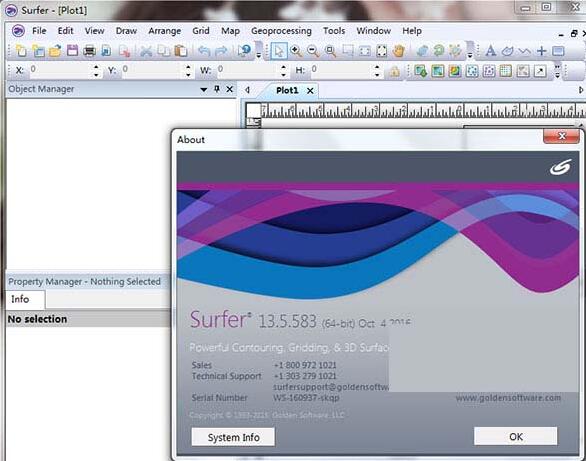Click the Fit to Window zoom icon
Image resolution: width=586 pixels, height=461 pixels.
382,51
